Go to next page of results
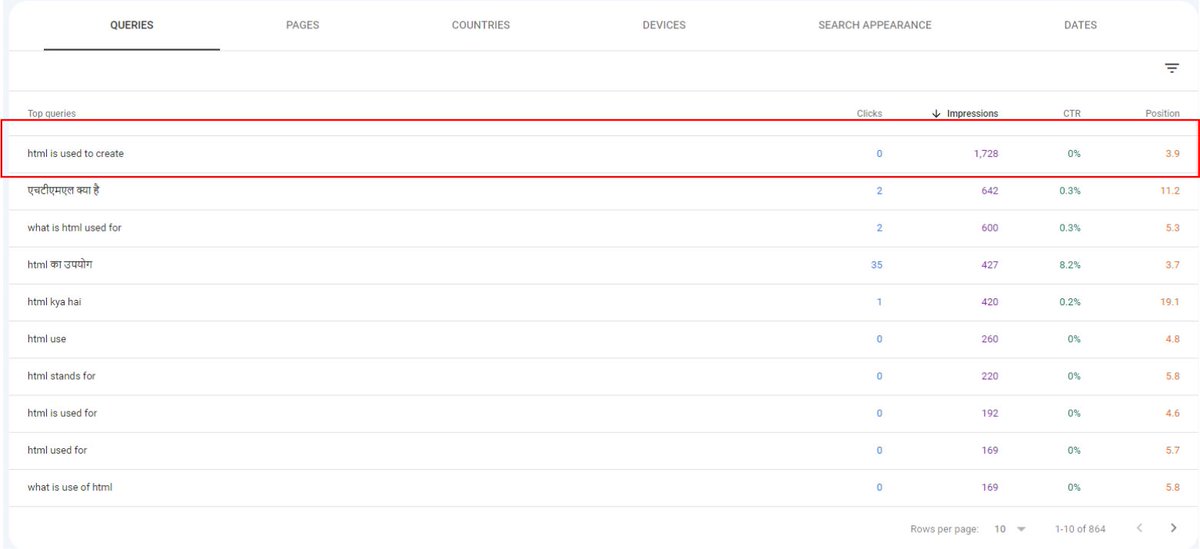This screenshot has height=549, width=1200. (x=1173, y=528)
